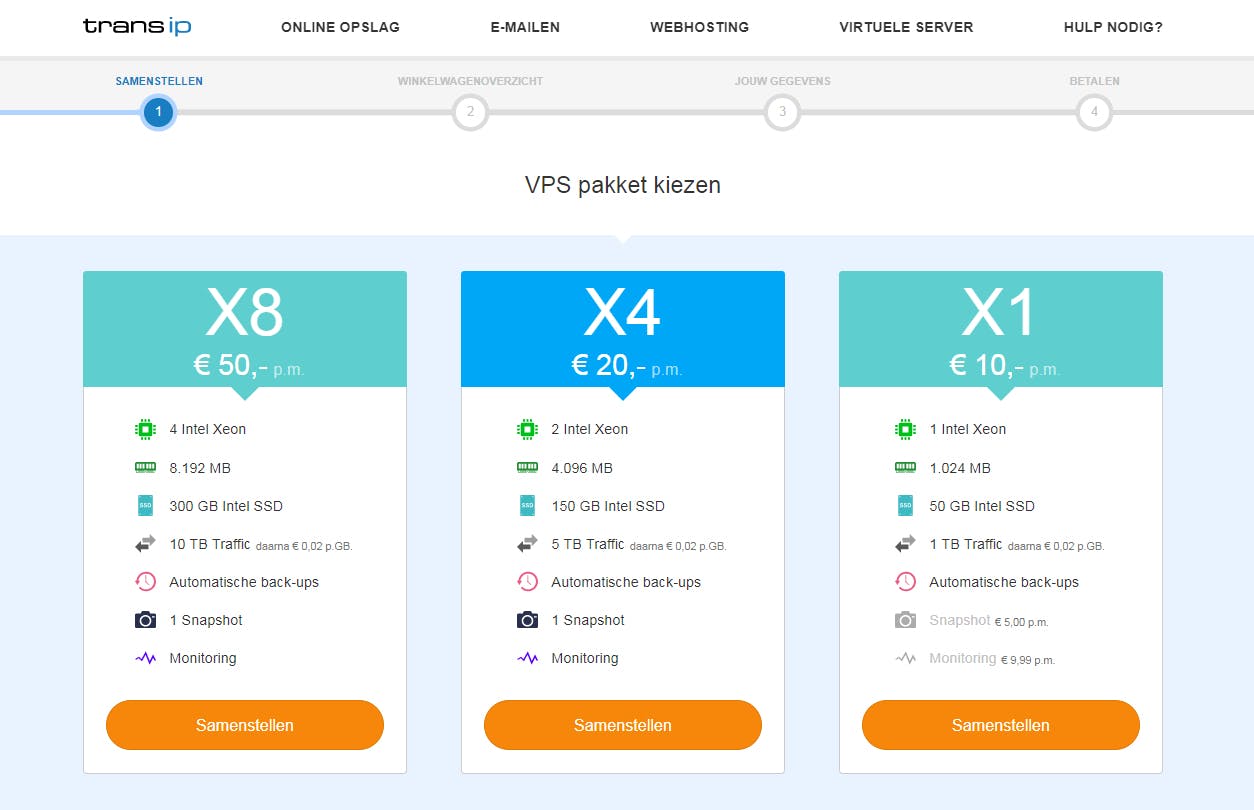Click the X4 automatic back-ups clock icon
1254x810 pixels.
527,582
